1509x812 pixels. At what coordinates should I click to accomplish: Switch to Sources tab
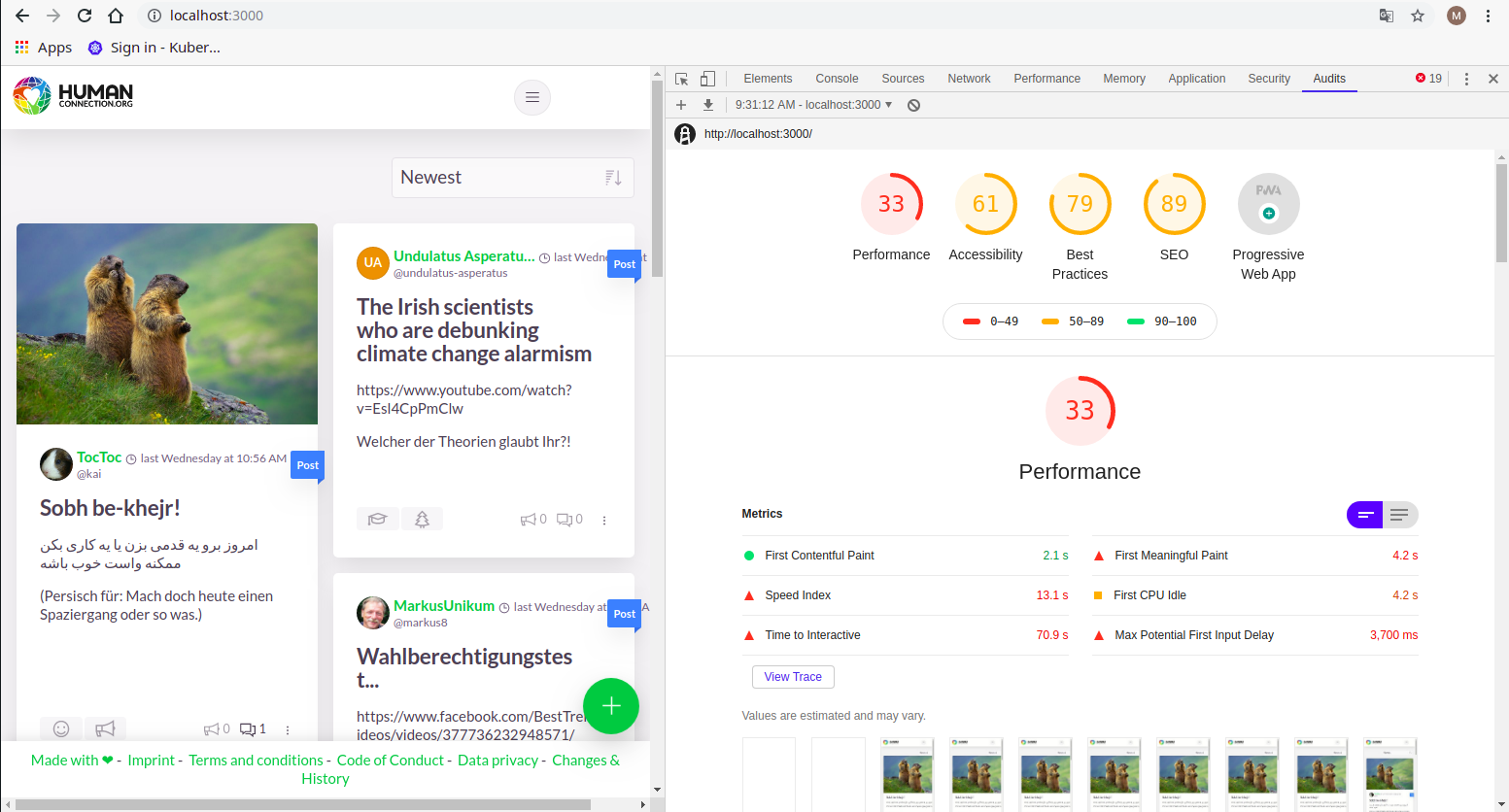pos(903,79)
